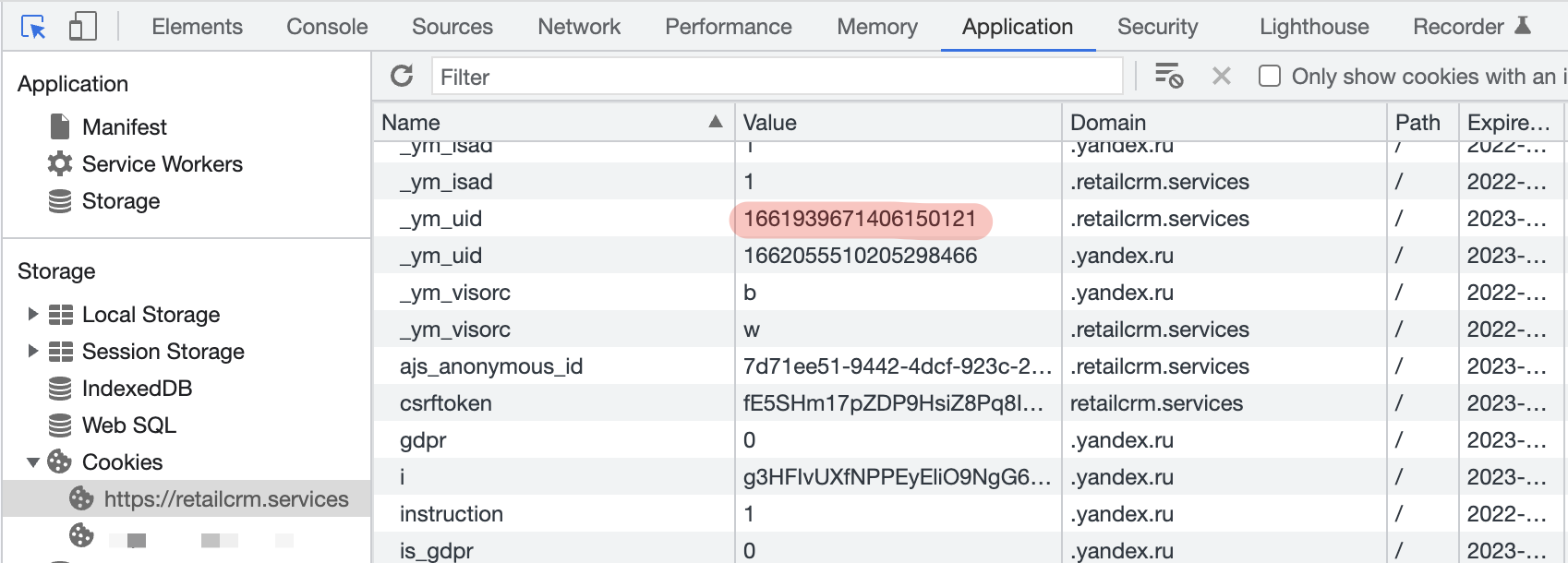This screenshot has height=563, width=1568.
Task: Click the value g3HFIvUXfNPPEyEliO9NgG6…
Action: point(898,477)
